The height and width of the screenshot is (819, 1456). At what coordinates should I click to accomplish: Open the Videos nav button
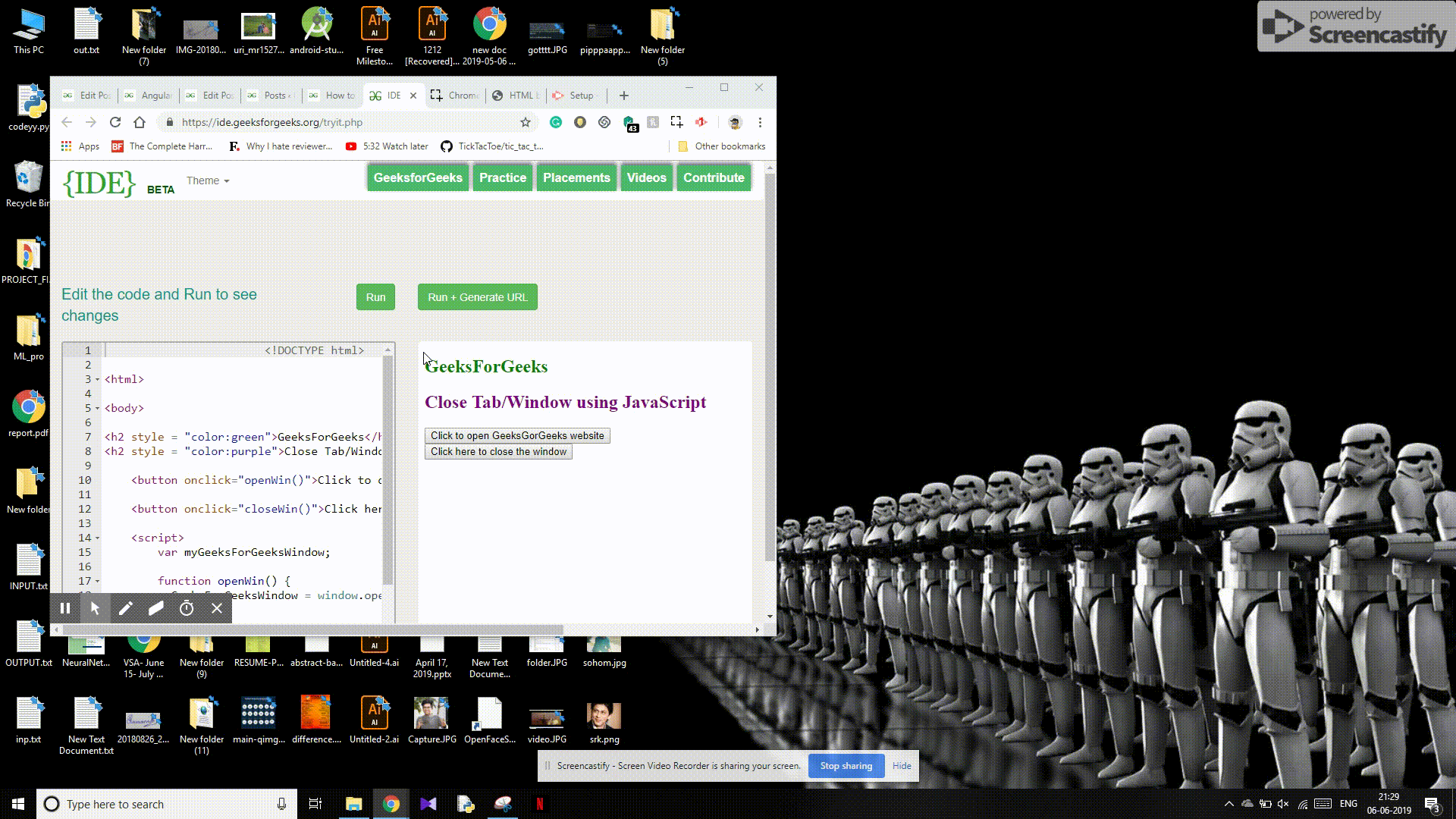coord(646,177)
